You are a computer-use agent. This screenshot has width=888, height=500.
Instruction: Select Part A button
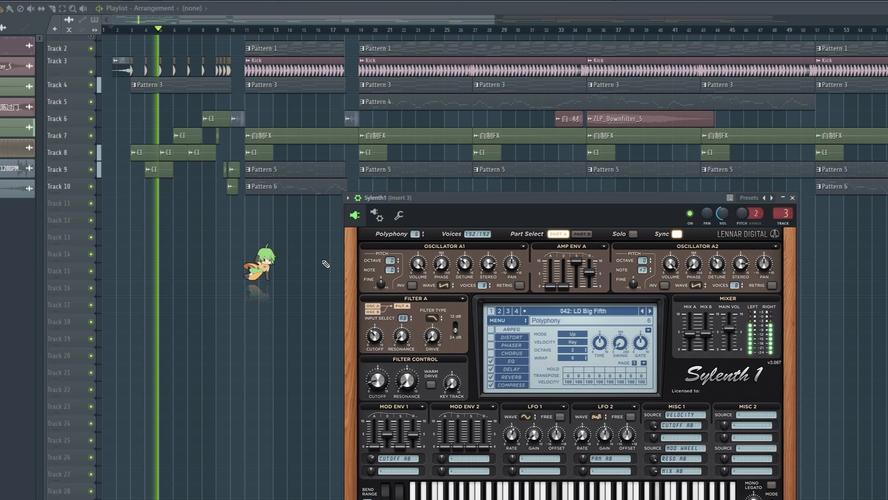(558, 234)
